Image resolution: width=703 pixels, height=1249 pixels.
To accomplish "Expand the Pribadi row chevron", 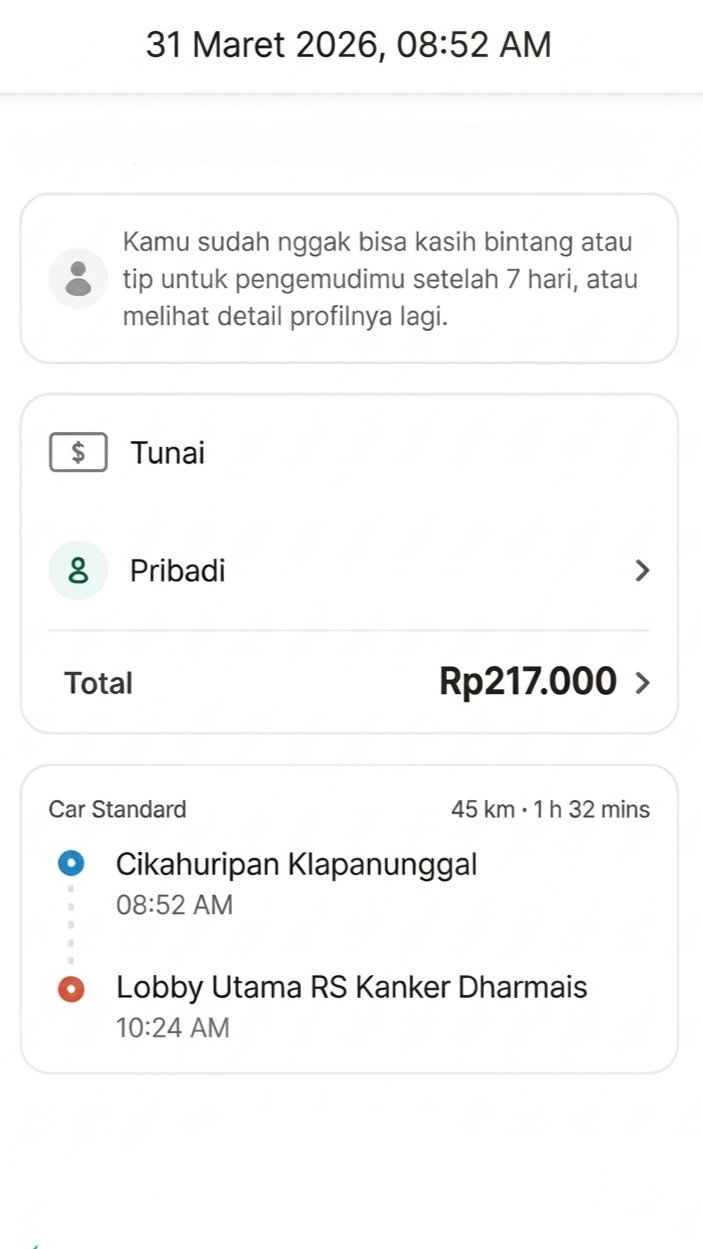I will coord(642,571).
